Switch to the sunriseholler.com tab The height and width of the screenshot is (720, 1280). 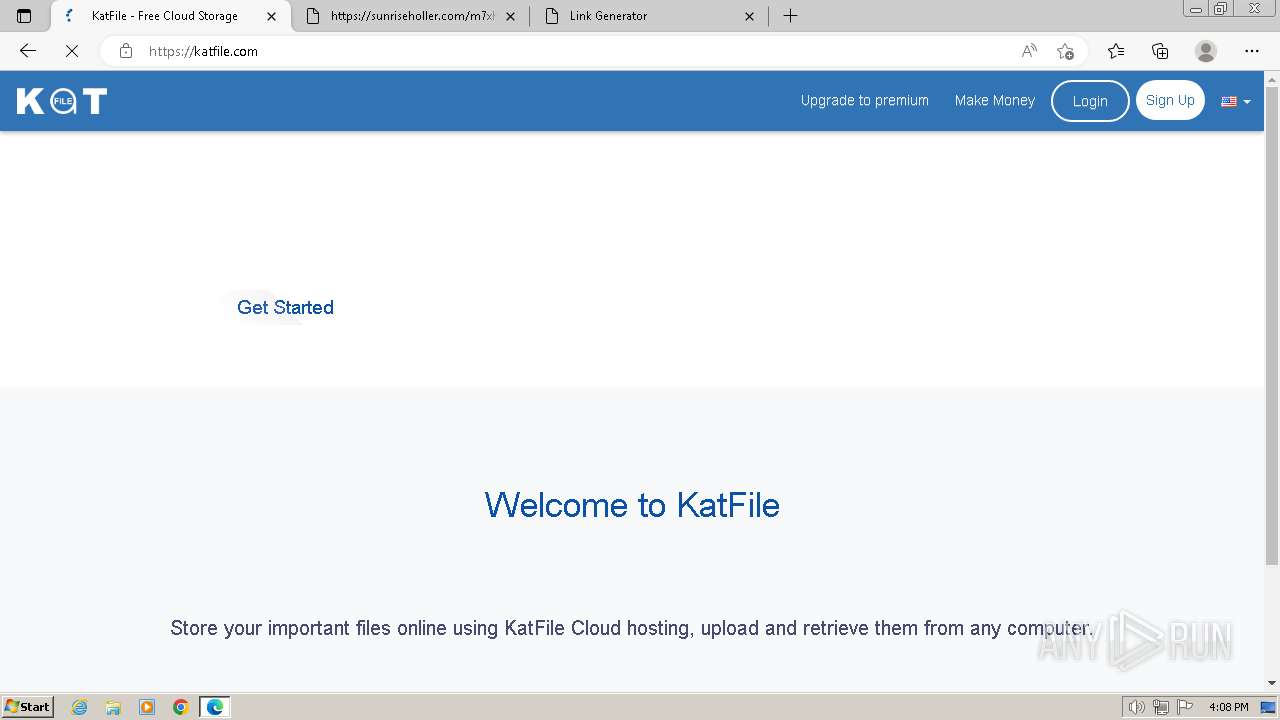tap(411, 16)
